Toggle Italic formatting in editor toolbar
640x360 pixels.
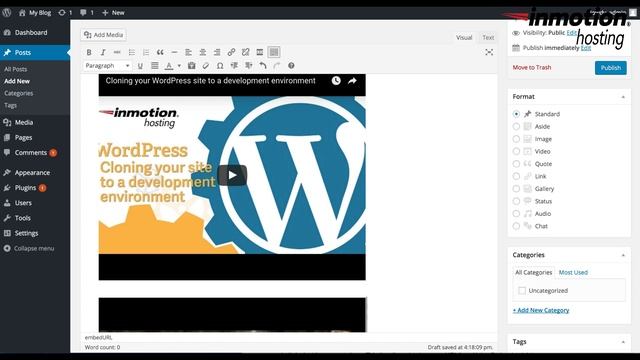point(103,52)
